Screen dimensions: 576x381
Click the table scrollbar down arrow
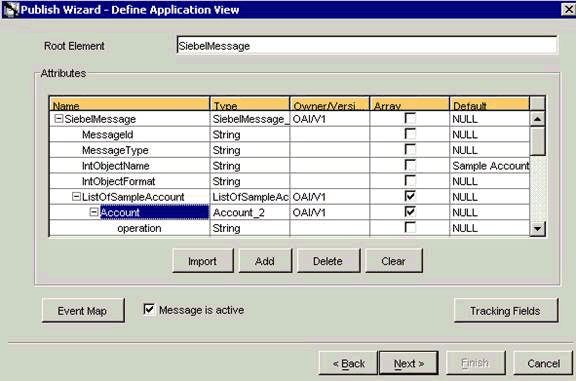click(537, 229)
